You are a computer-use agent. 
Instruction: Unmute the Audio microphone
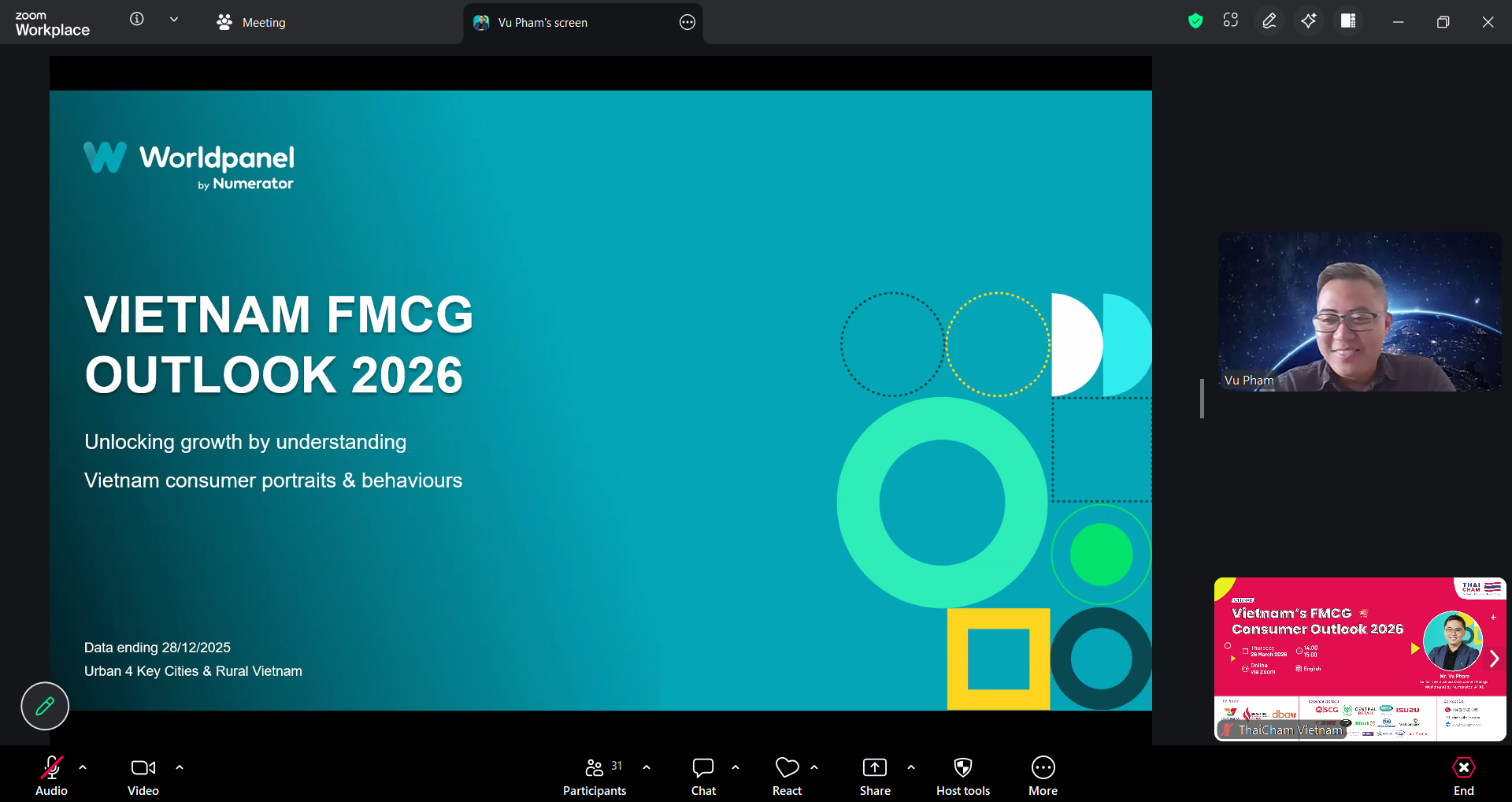pyautogui.click(x=50, y=774)
